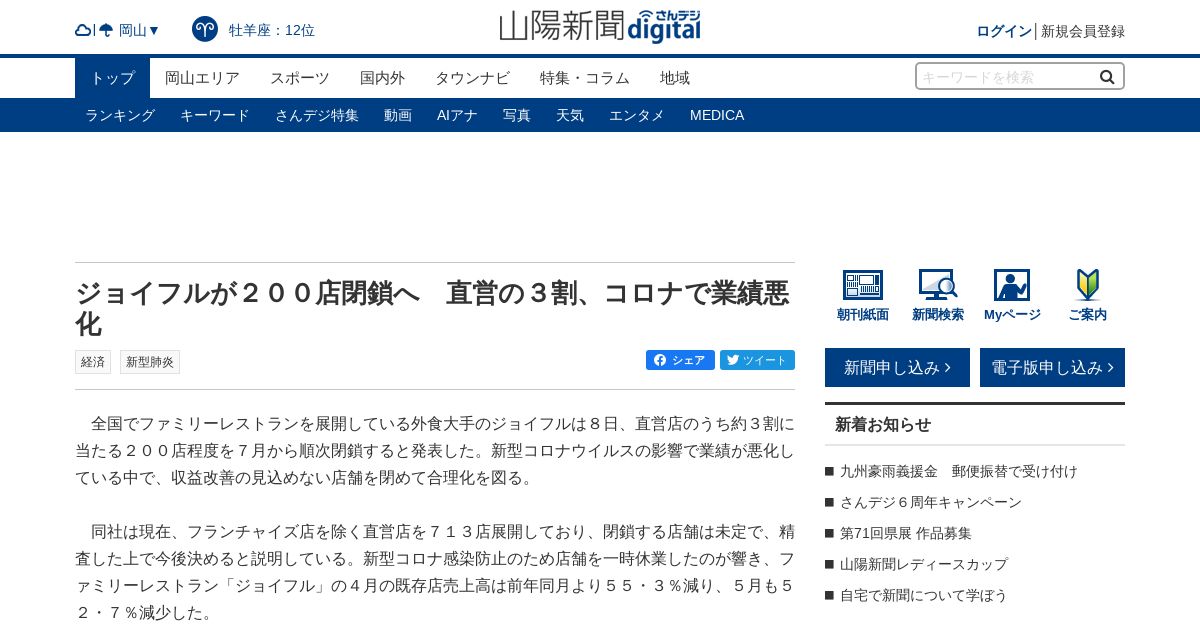Open the 国内外 menu

[x=382, y=78]
